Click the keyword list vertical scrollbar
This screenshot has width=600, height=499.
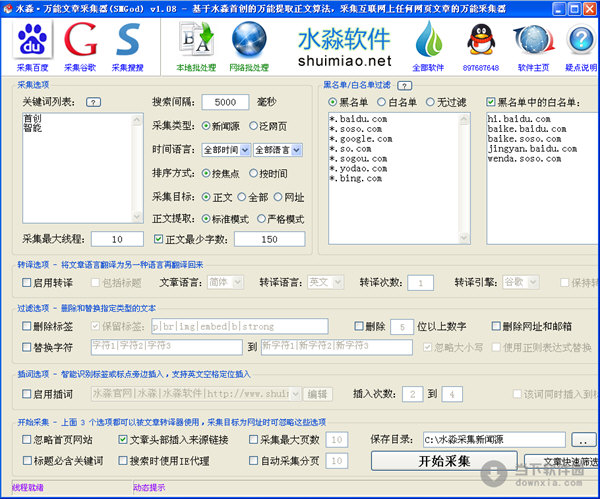137,168
